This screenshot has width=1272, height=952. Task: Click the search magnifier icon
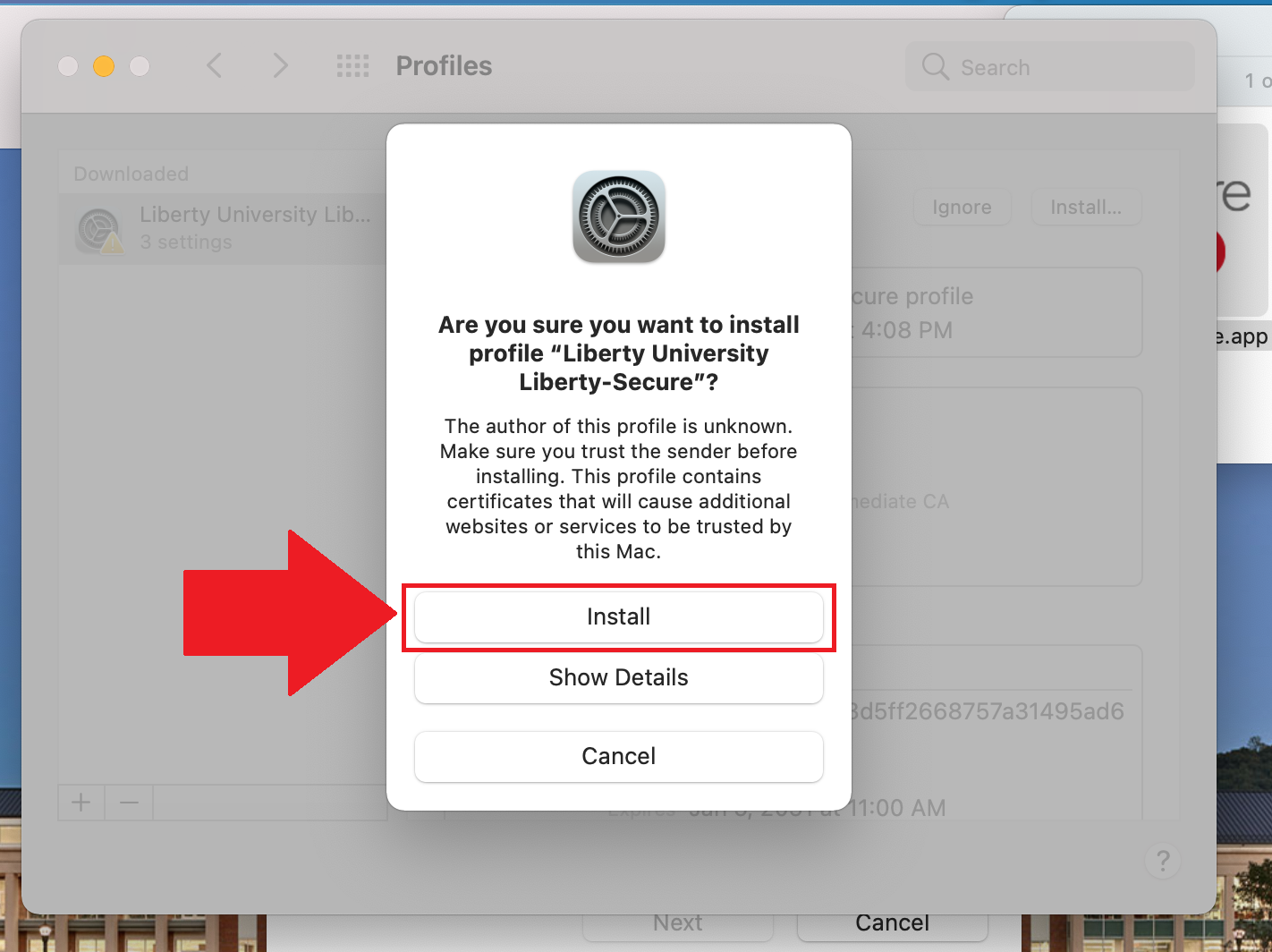pos(935,67)
